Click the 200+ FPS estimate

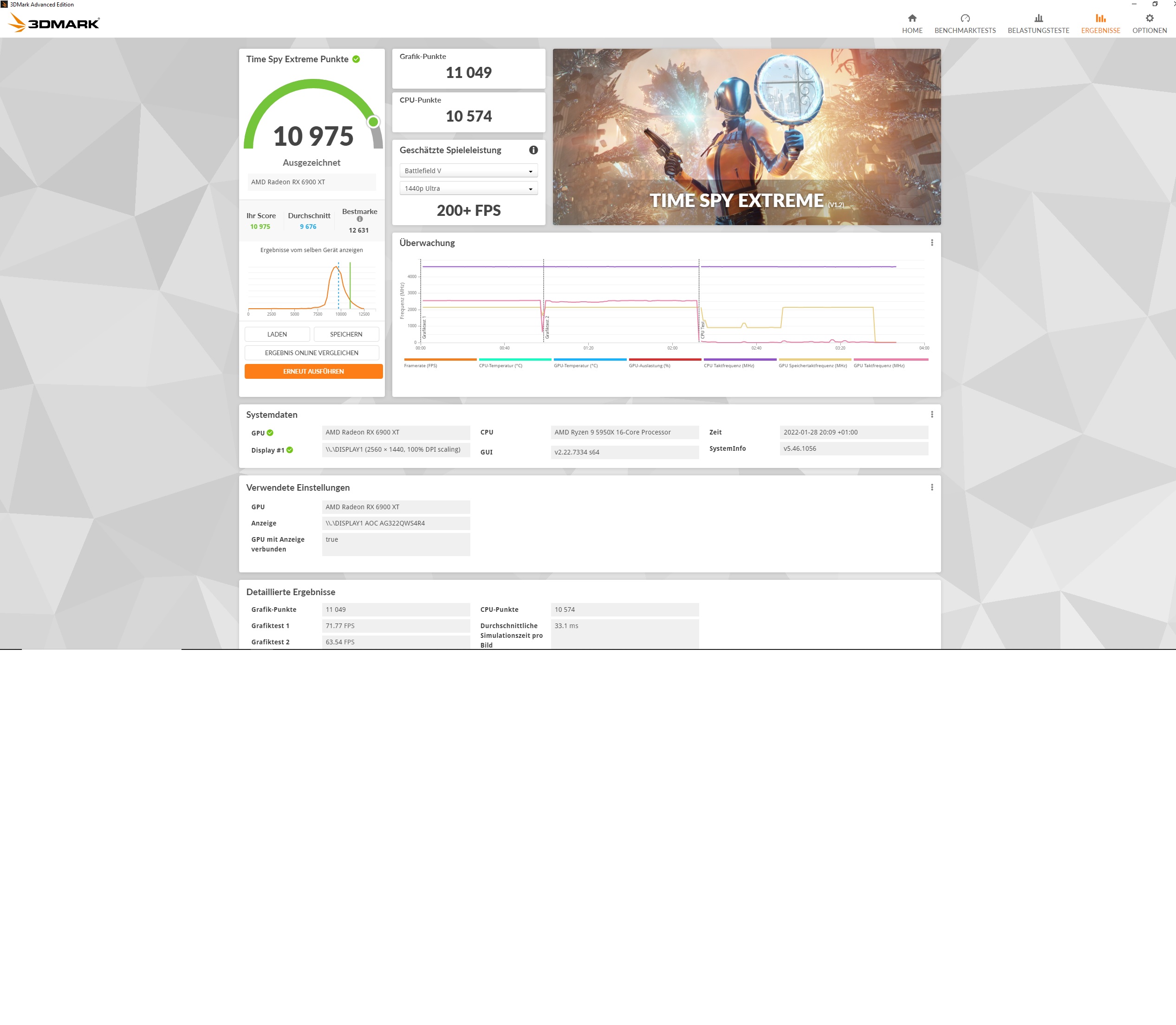tap(468, 210)
